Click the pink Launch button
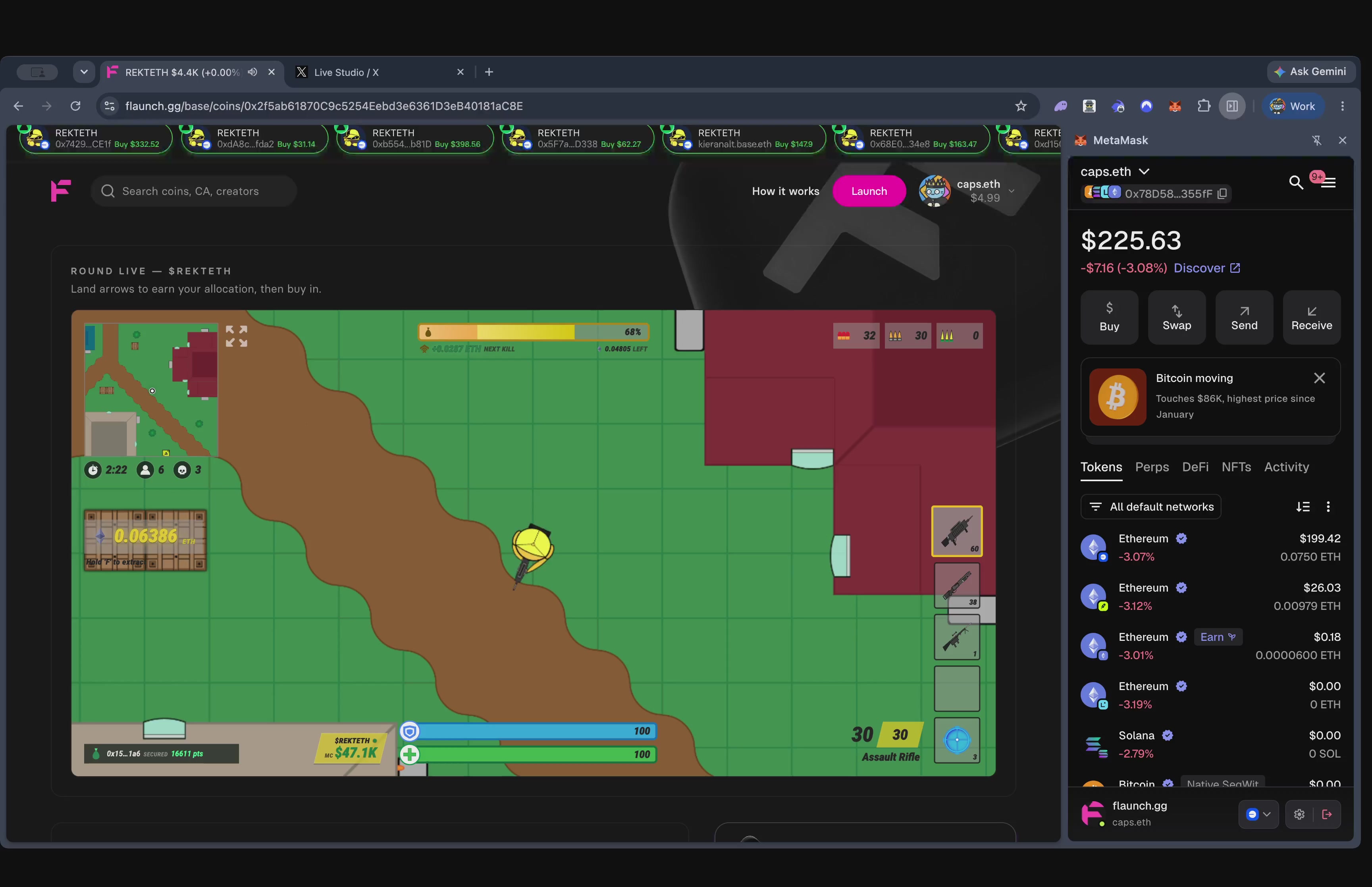1372x887 pixels. click(869, 191)
